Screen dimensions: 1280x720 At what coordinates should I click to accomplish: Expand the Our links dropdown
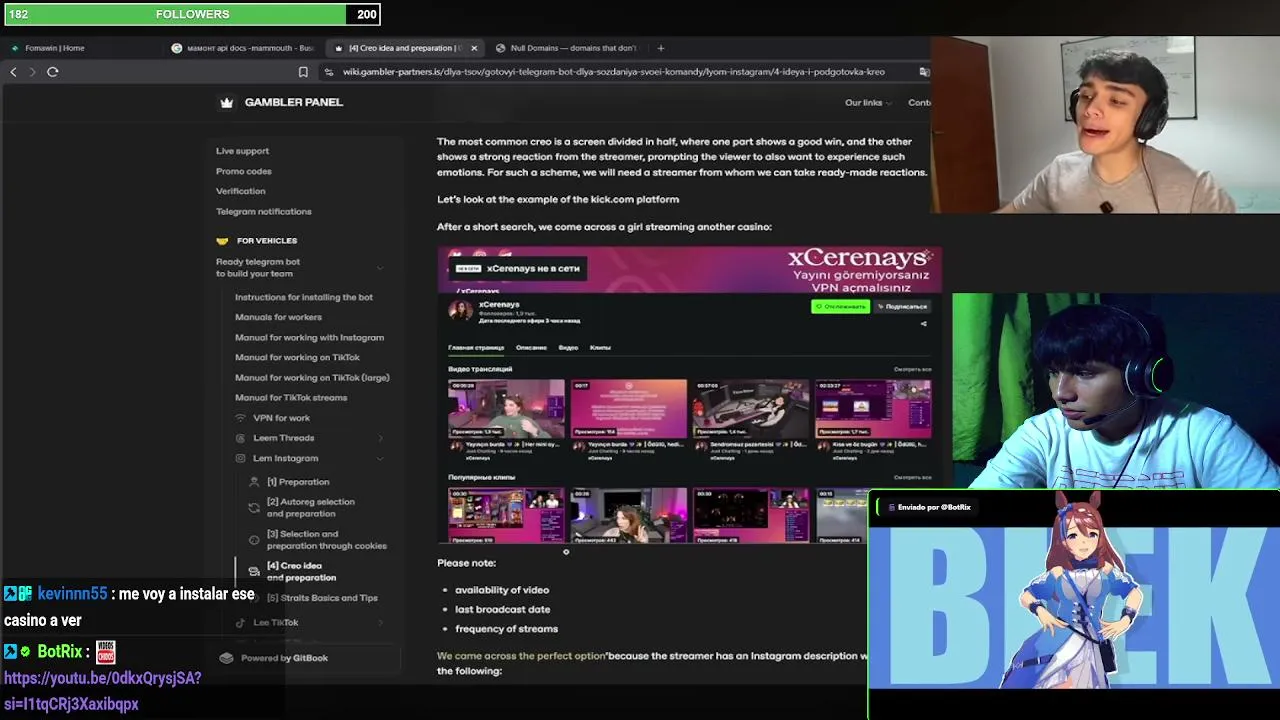click(868, 102)
